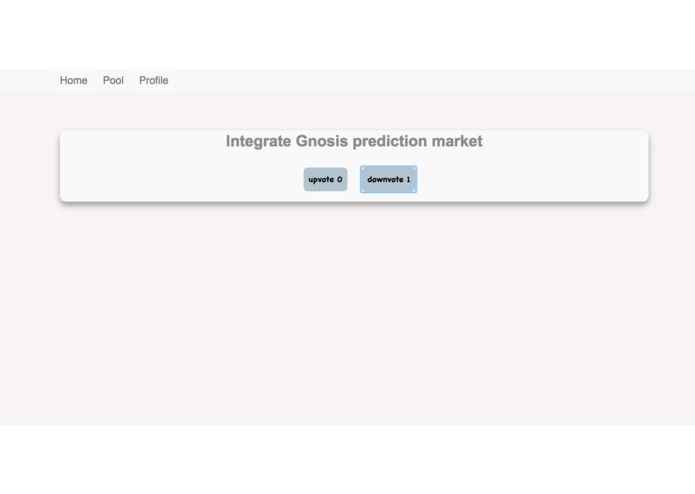Click the upvote 0 button

(325, 179)
